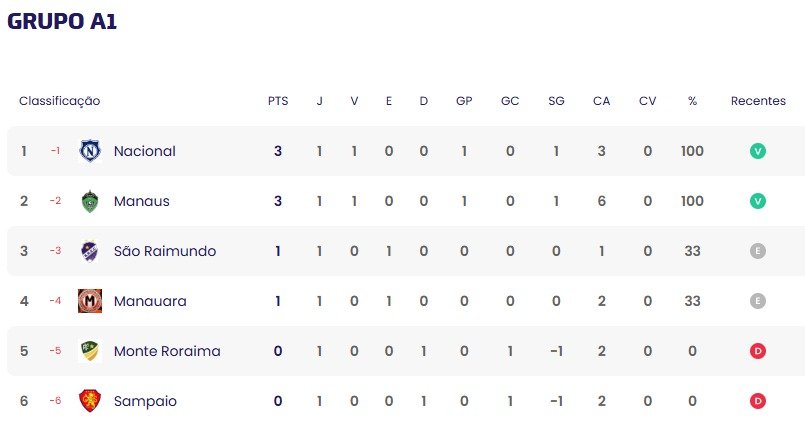This screenshot has height=441, width=805.
Task: Click the Recentes column header
Action: click(x=758, y=101)
